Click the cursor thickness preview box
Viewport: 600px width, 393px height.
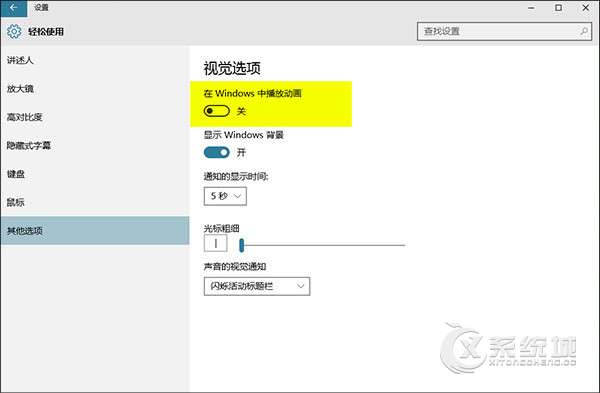pyautogui.click(x=215, y=243)
